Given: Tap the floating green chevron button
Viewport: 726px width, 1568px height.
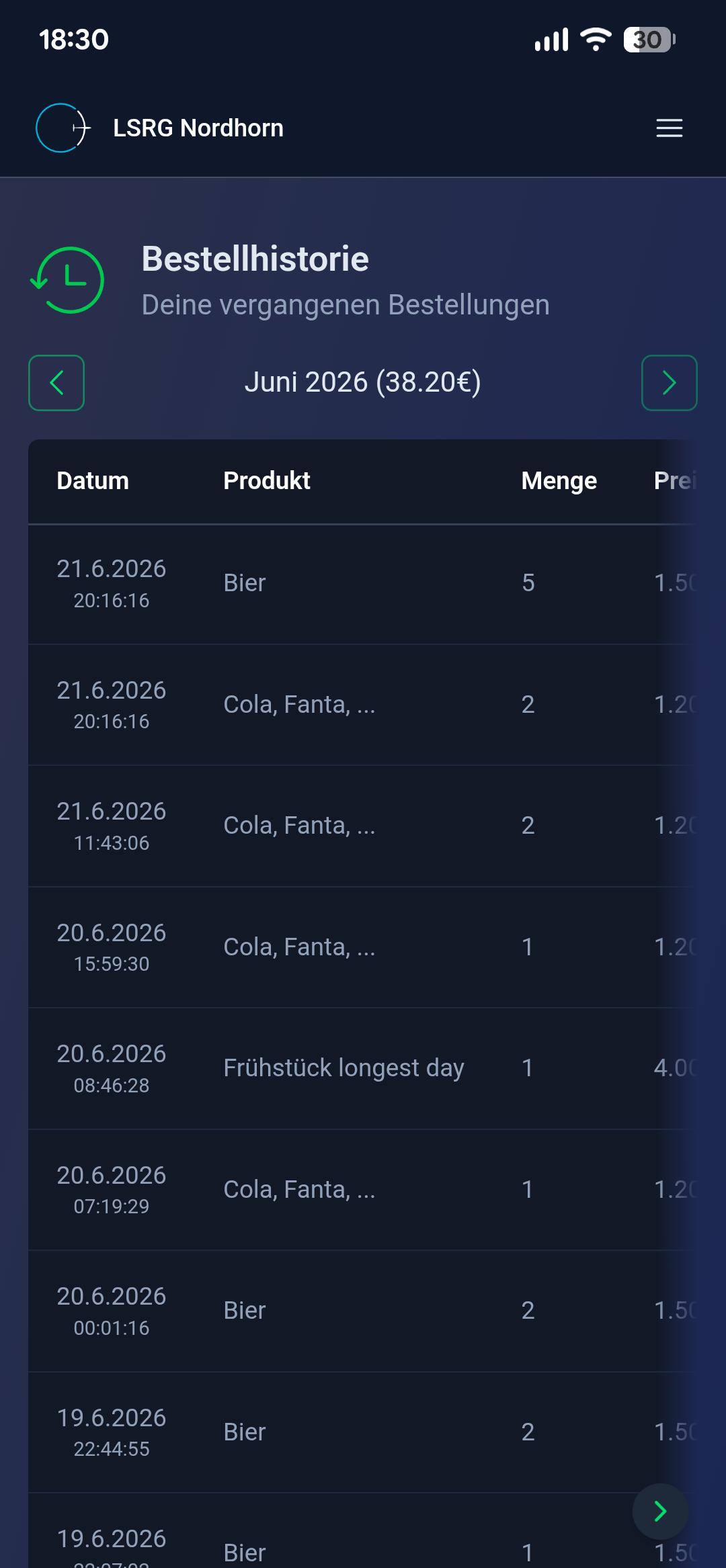Looking at the screenshot, I should (x=660, y=1512).
